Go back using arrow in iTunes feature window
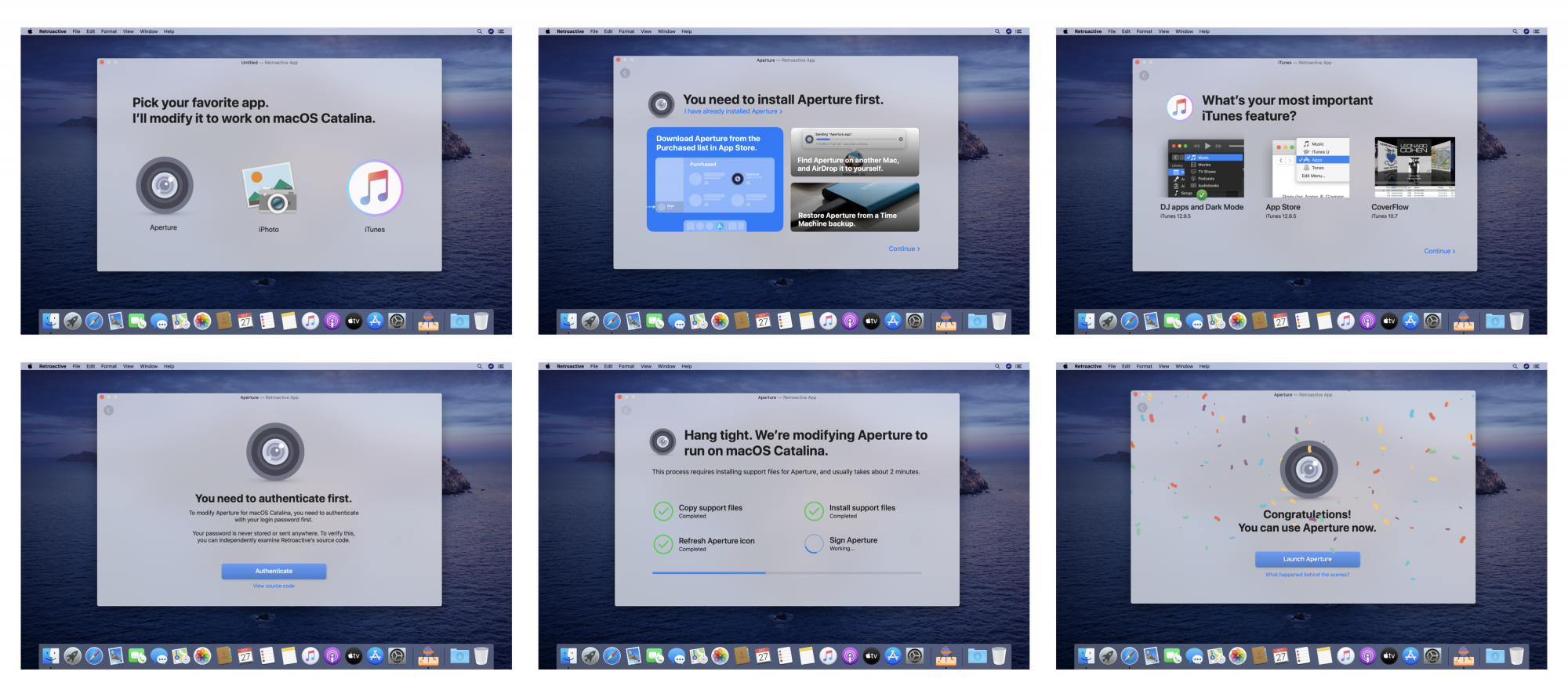1568x697 pixels. coord(1144,75)
